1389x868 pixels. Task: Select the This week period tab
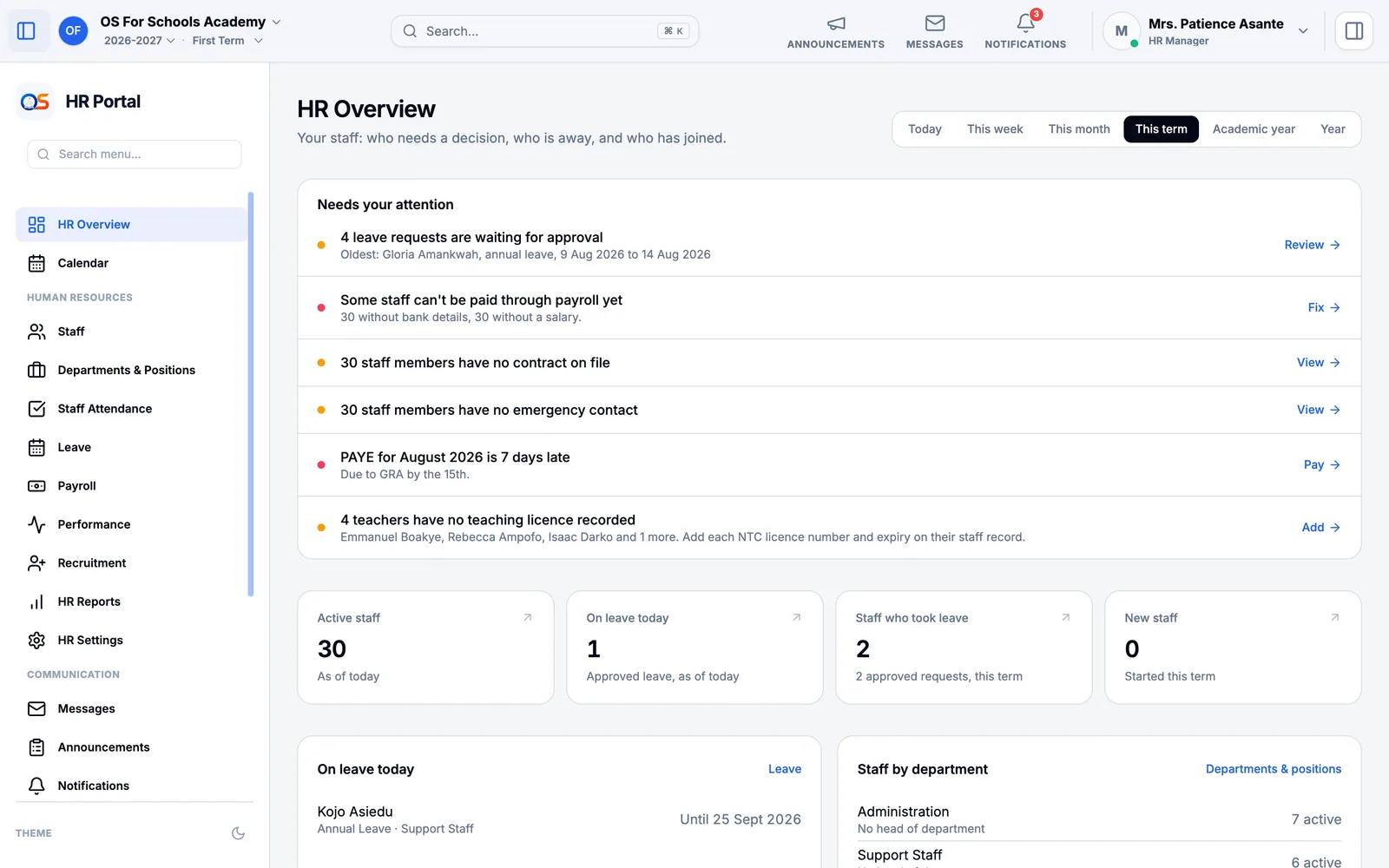(995, 129)
